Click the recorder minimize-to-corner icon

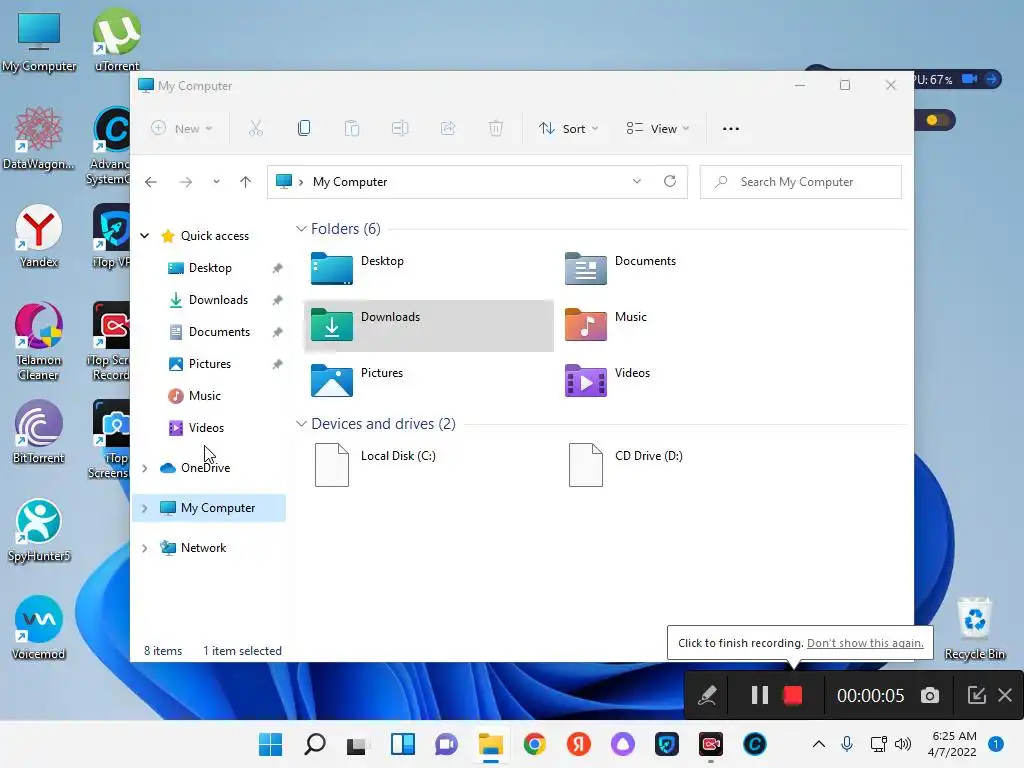[976, 695]
